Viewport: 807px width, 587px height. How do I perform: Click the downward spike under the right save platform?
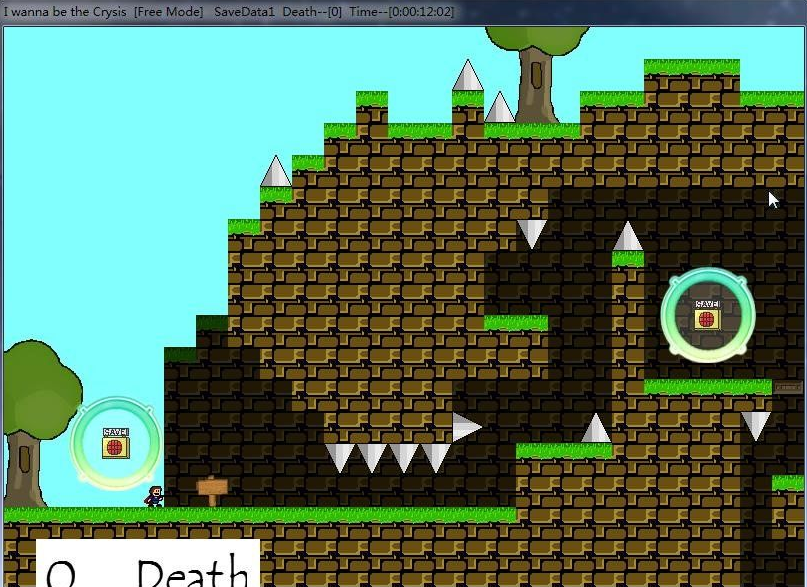coord(756,427)
